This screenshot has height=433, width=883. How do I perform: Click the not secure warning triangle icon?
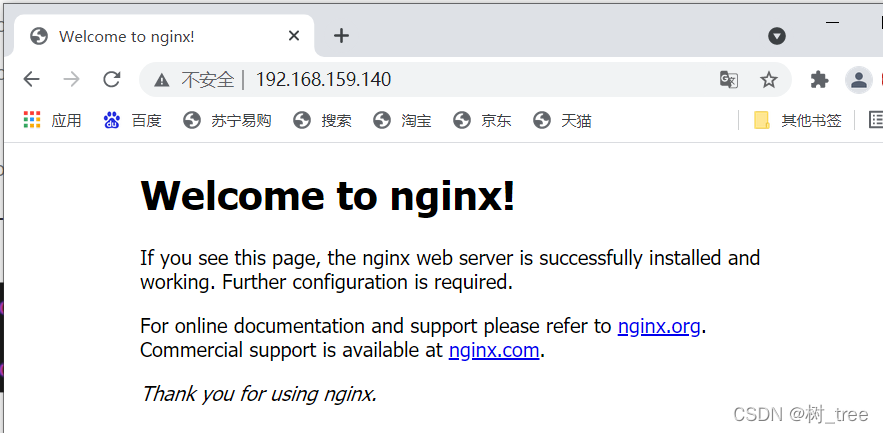click(x=162, y=80)
